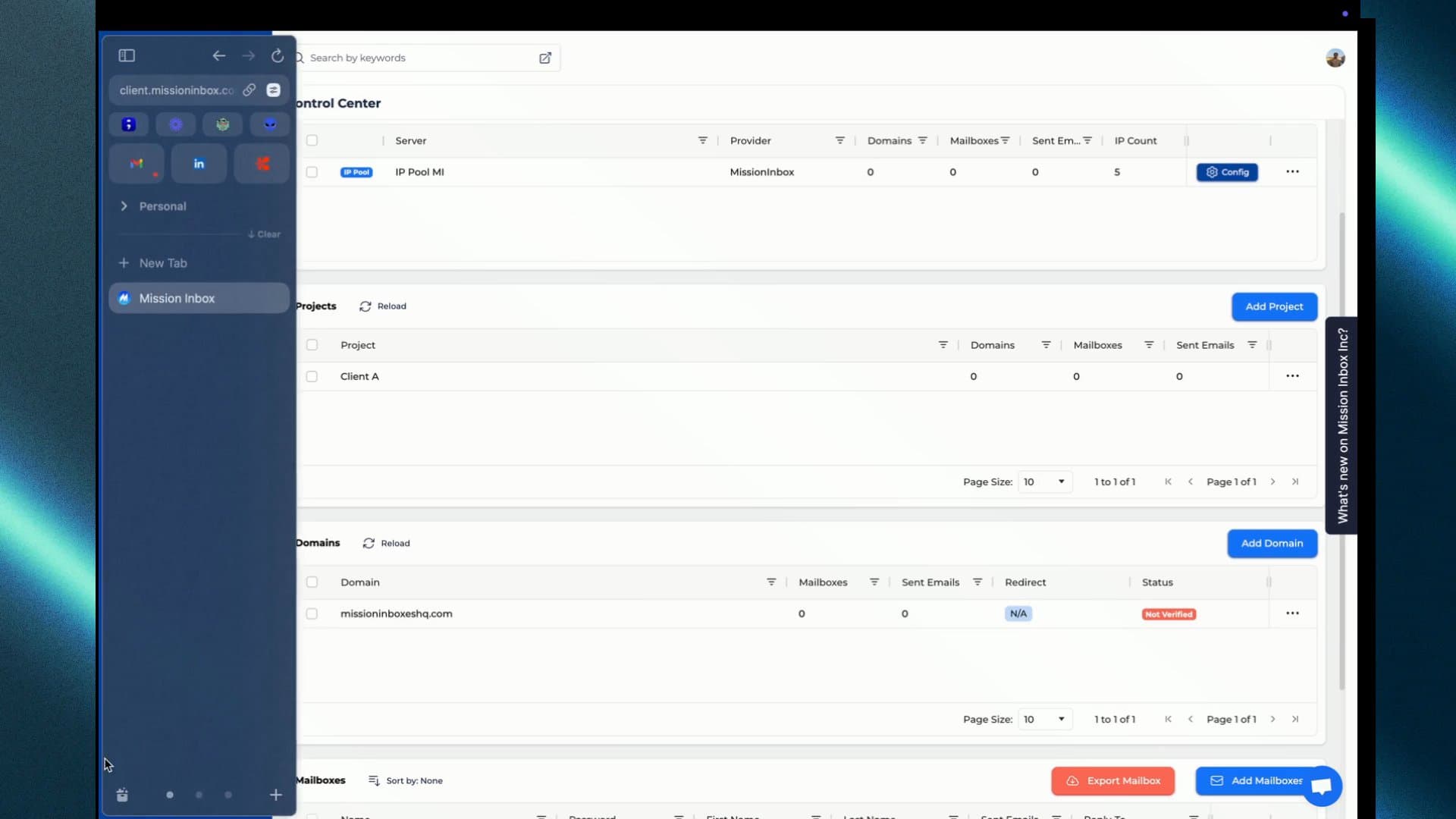Click Mission Inbox tab in sidebar

(x=198, y=298)
